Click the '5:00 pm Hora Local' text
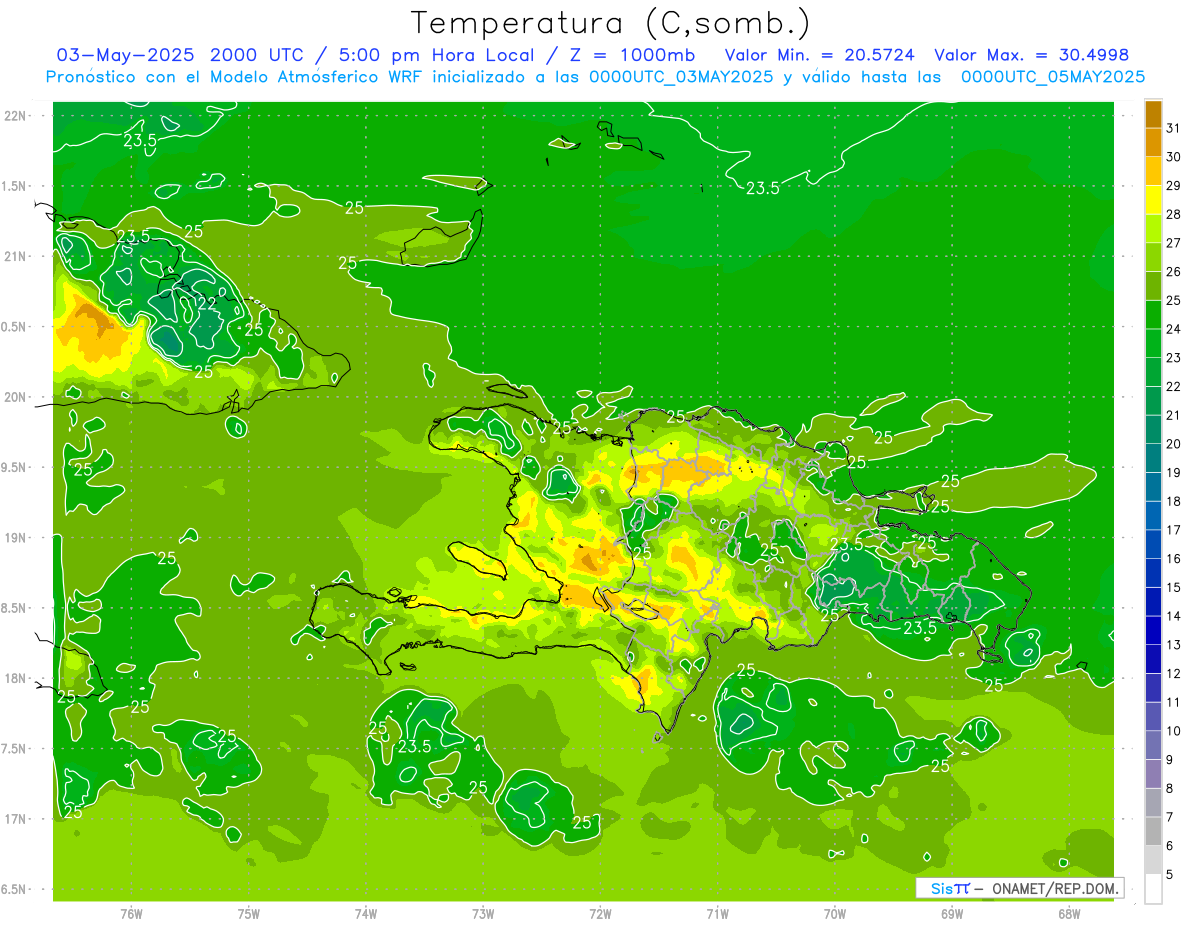This screenshot has height=927, width=1200. click(x=437, y=55)
